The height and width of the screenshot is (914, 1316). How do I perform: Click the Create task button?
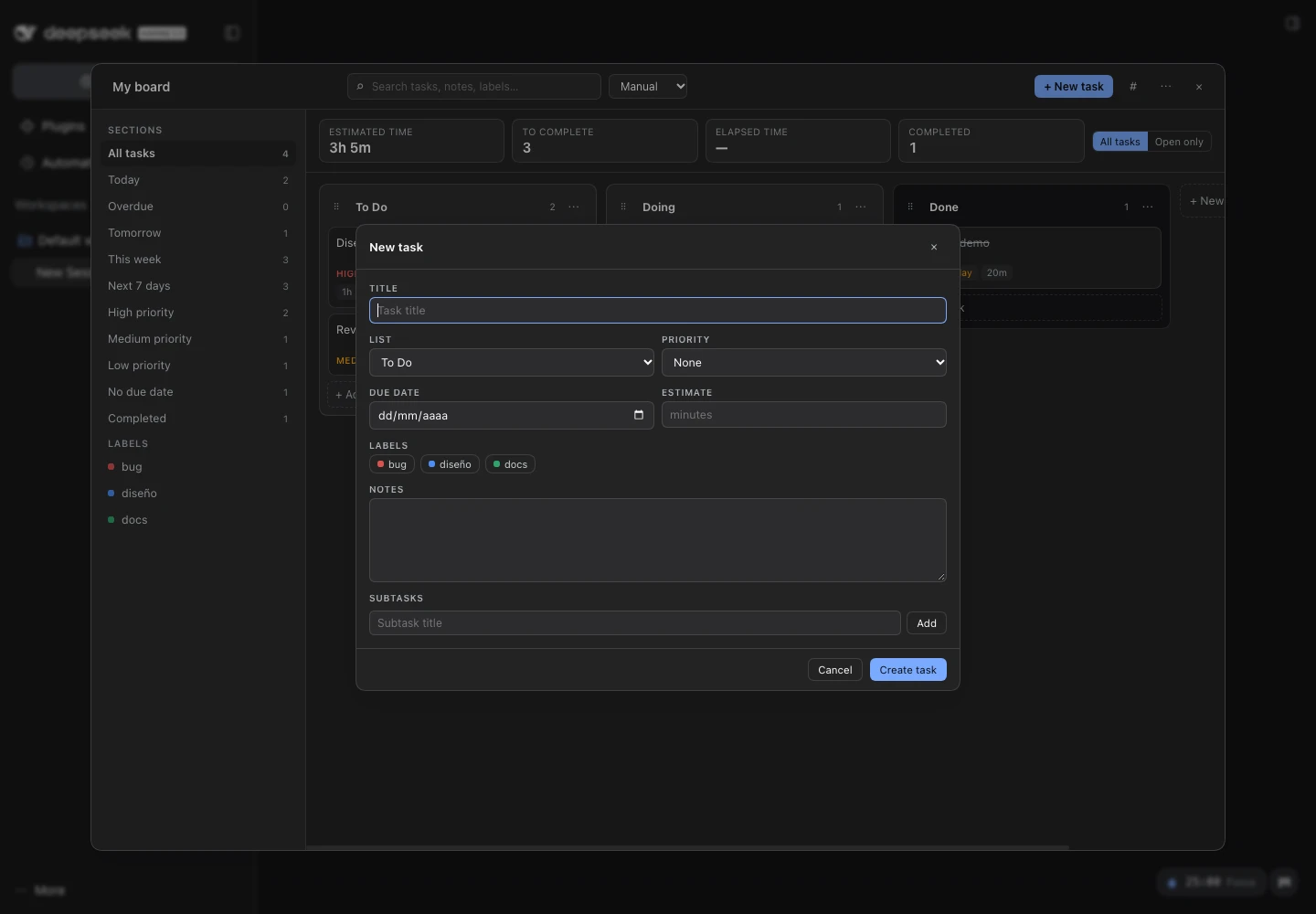908,670
